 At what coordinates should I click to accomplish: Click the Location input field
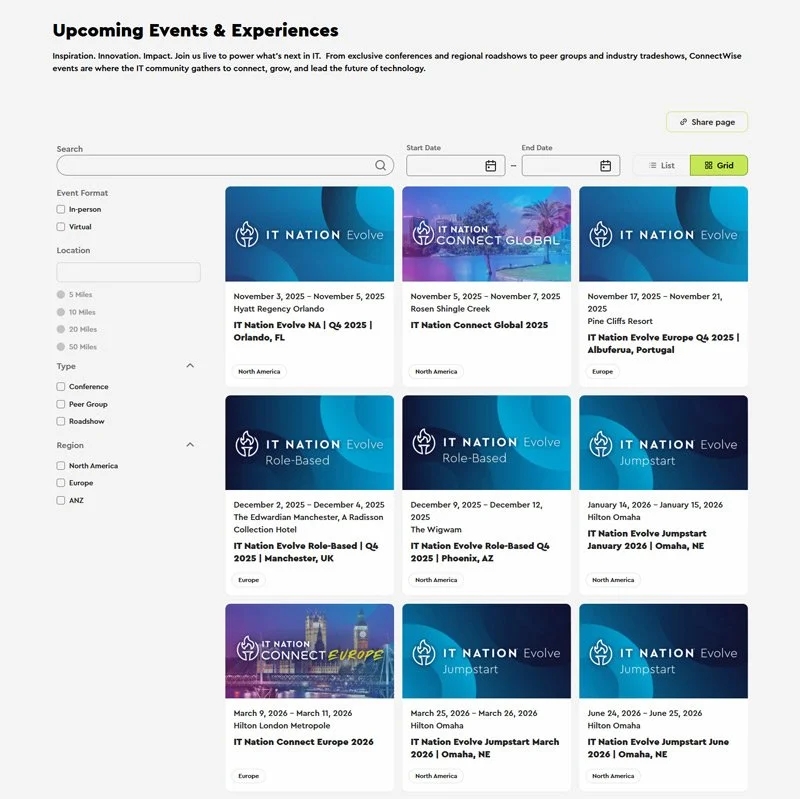(x=128, y=271)
